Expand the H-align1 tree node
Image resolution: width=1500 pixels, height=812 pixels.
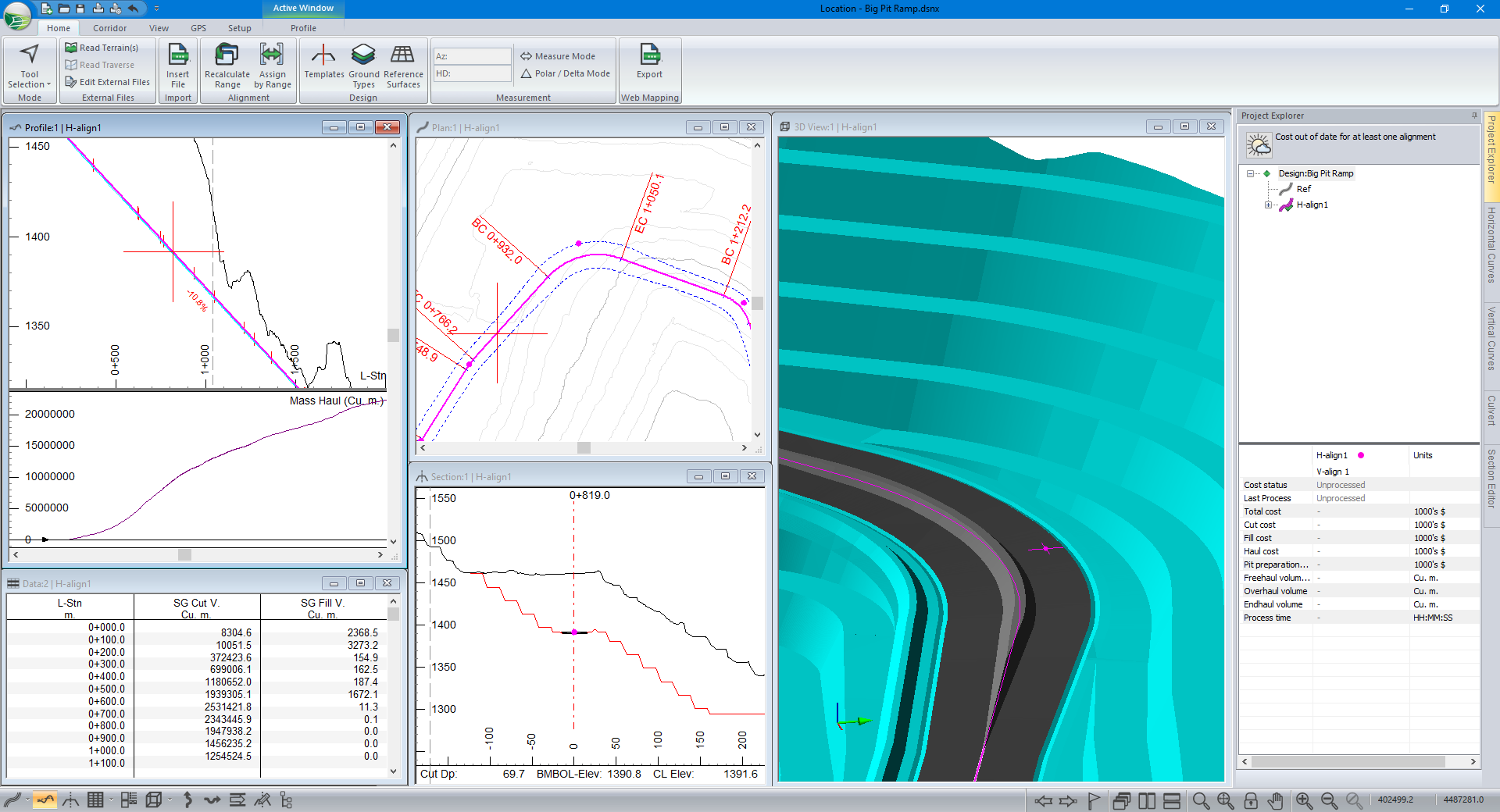pyautogui.click(x=1268, y=205)
